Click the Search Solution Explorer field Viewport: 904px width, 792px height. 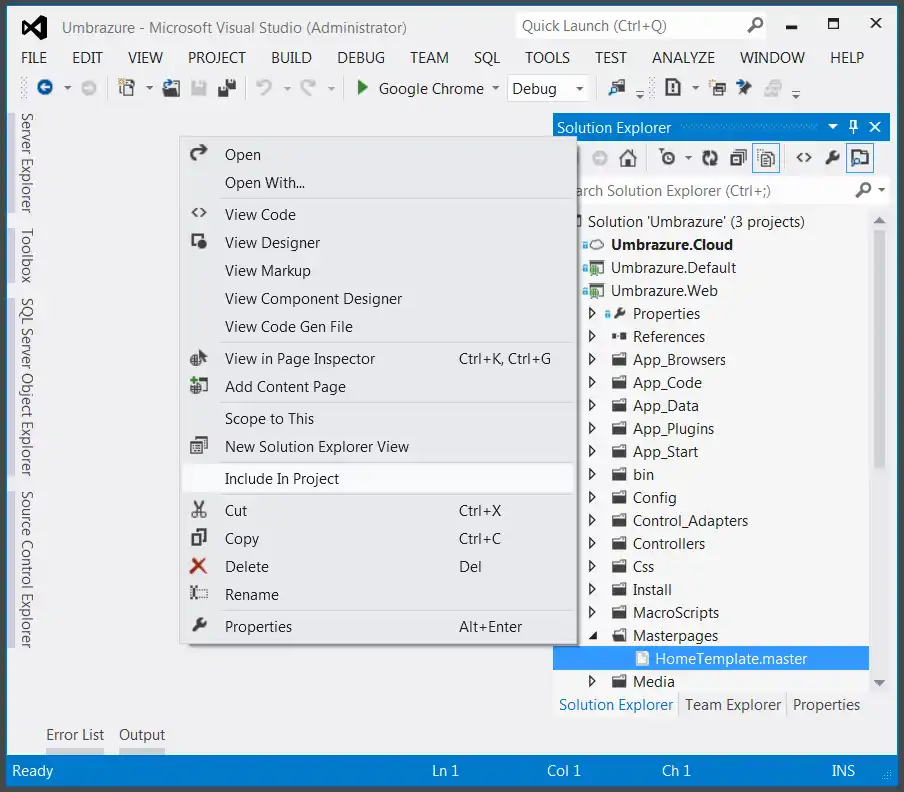(x=713, y=190)
